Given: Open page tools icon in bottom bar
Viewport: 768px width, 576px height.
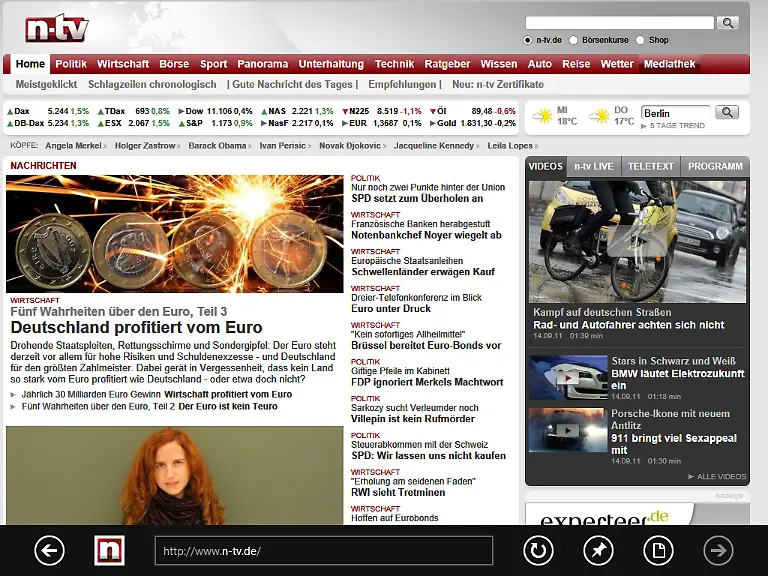Looking at the screenshot, I should coord(658,551).
